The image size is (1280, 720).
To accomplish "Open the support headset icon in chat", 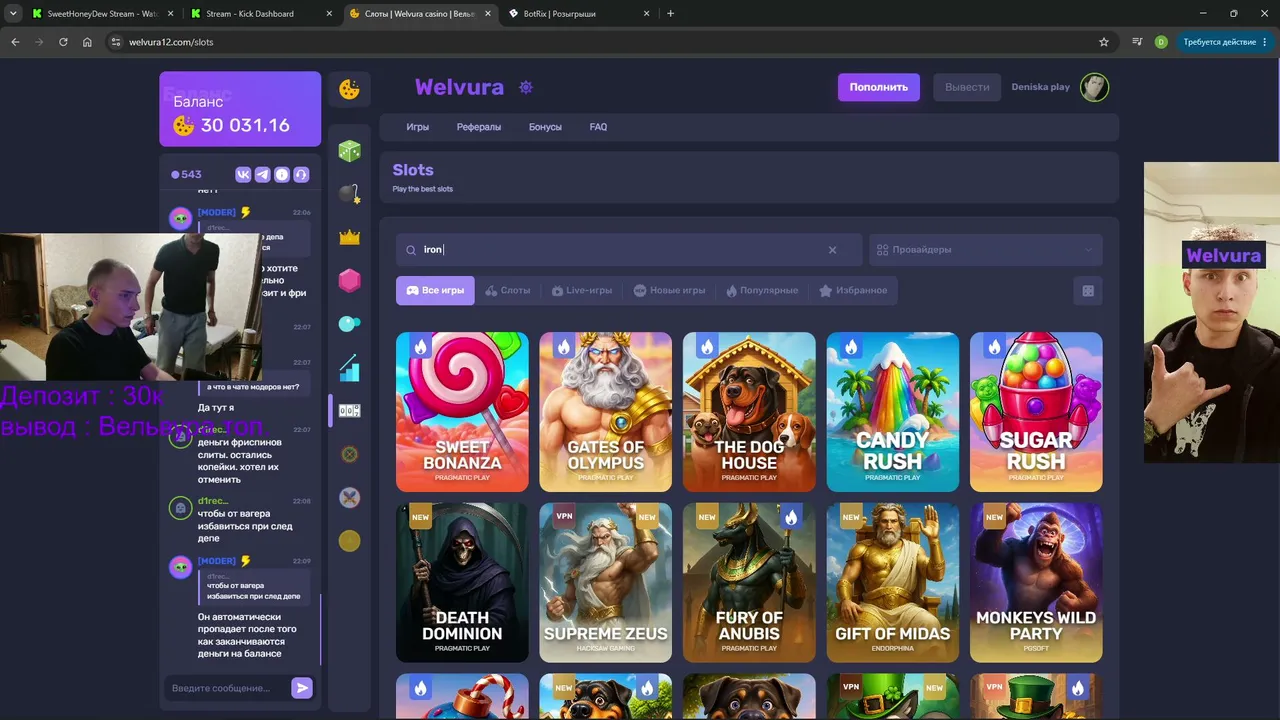I will 301,174.
